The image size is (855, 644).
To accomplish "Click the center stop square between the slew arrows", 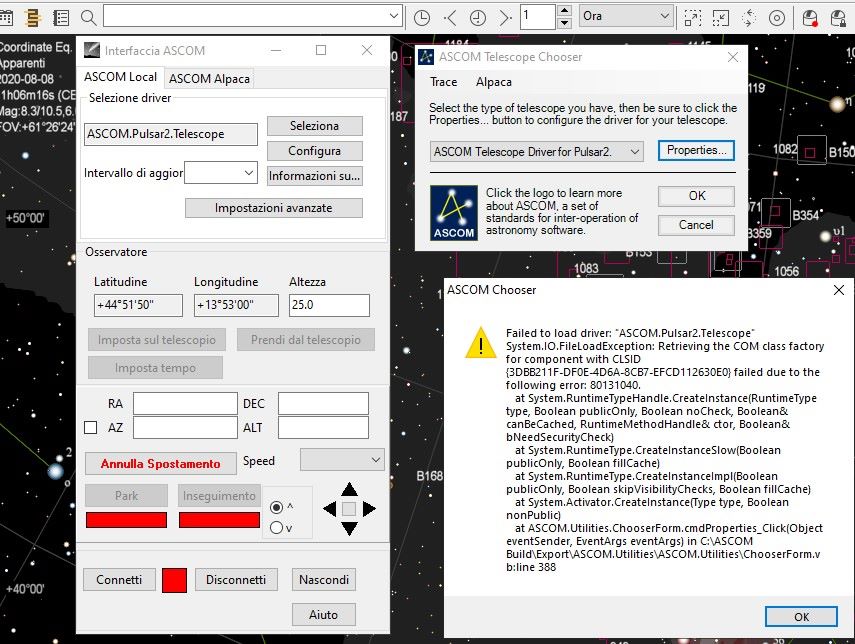I will [349, 509].
